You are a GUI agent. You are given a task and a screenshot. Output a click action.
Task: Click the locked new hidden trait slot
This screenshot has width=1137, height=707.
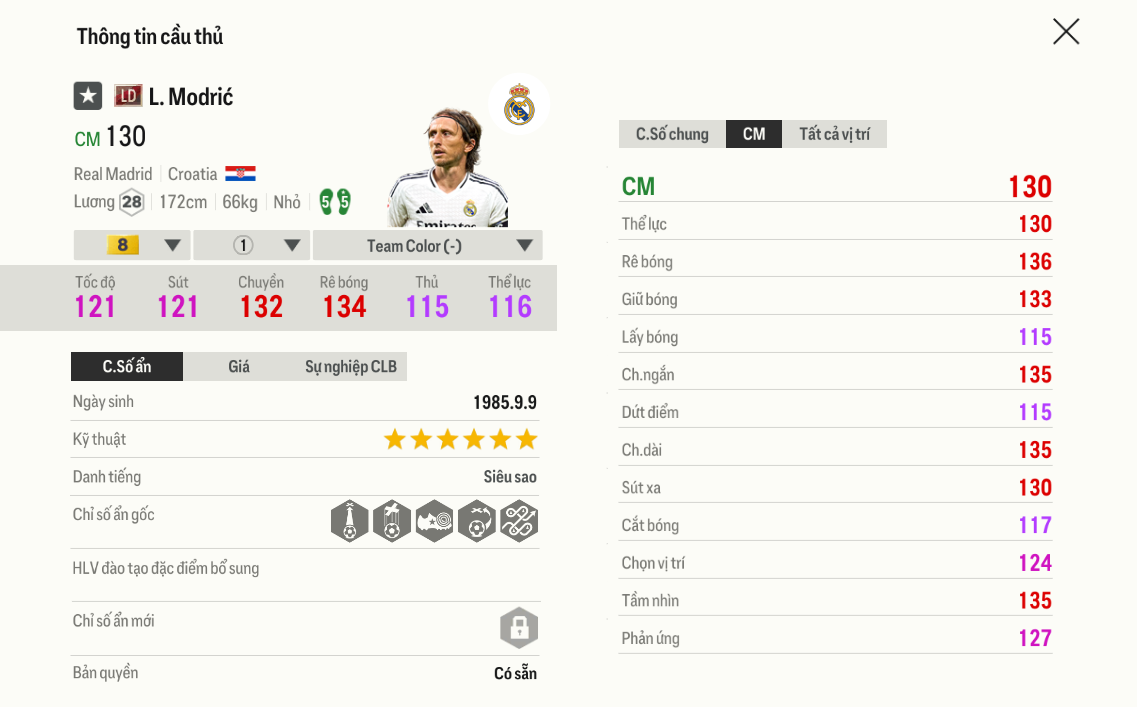(519, 628)
